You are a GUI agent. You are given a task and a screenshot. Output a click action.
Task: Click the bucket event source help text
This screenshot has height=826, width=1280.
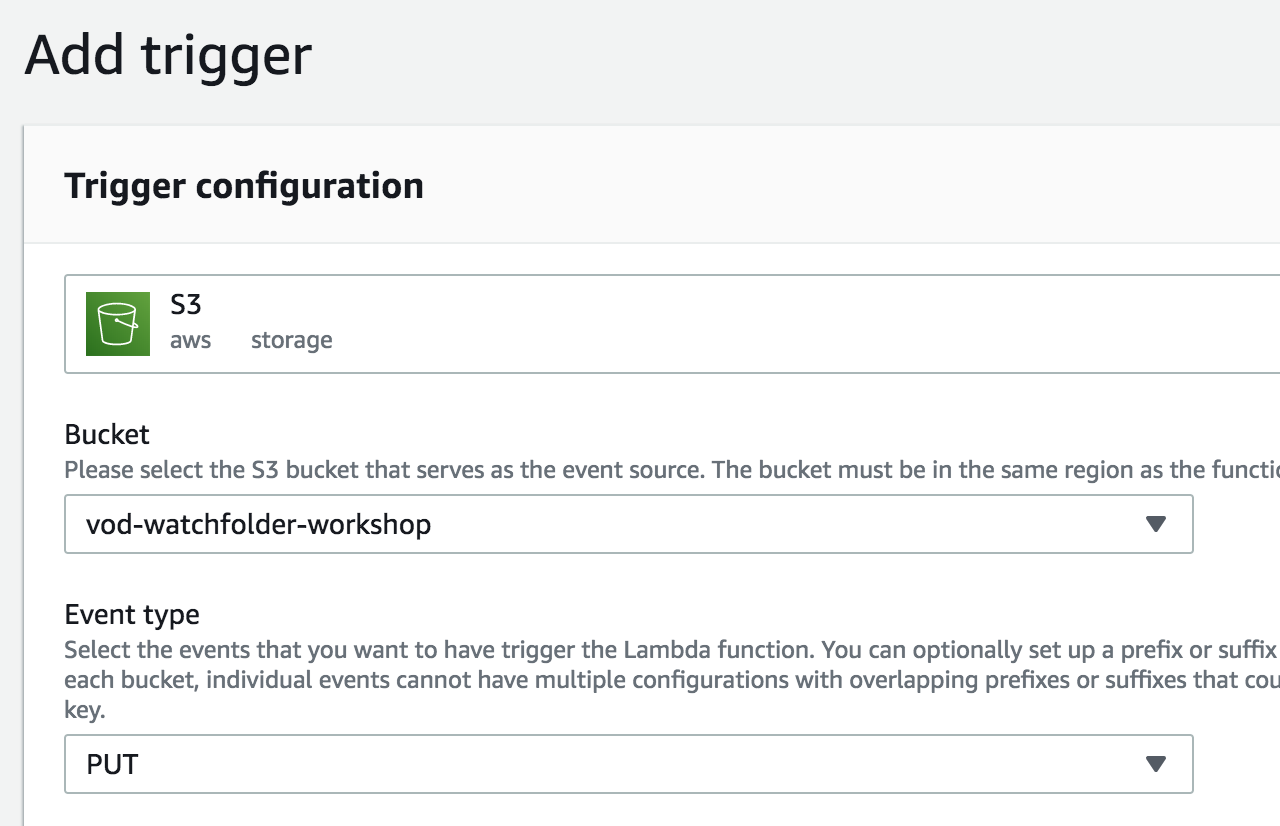pos(672,470)
